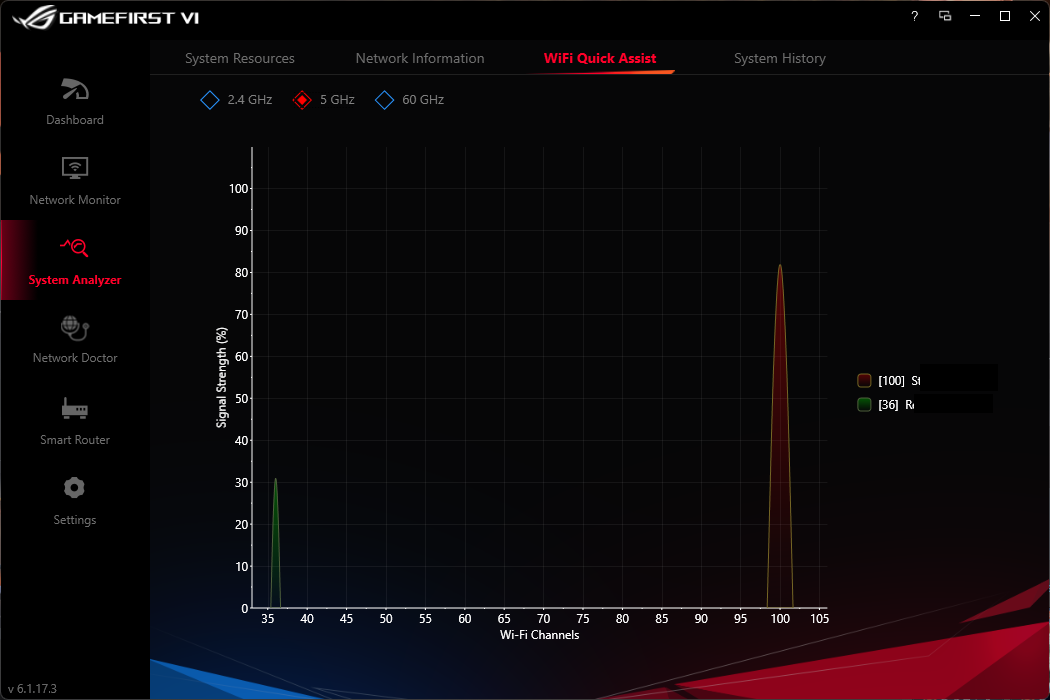Screen dimensions: 1050x700
Task: Switch to Network Information tab
Action: 420,58
